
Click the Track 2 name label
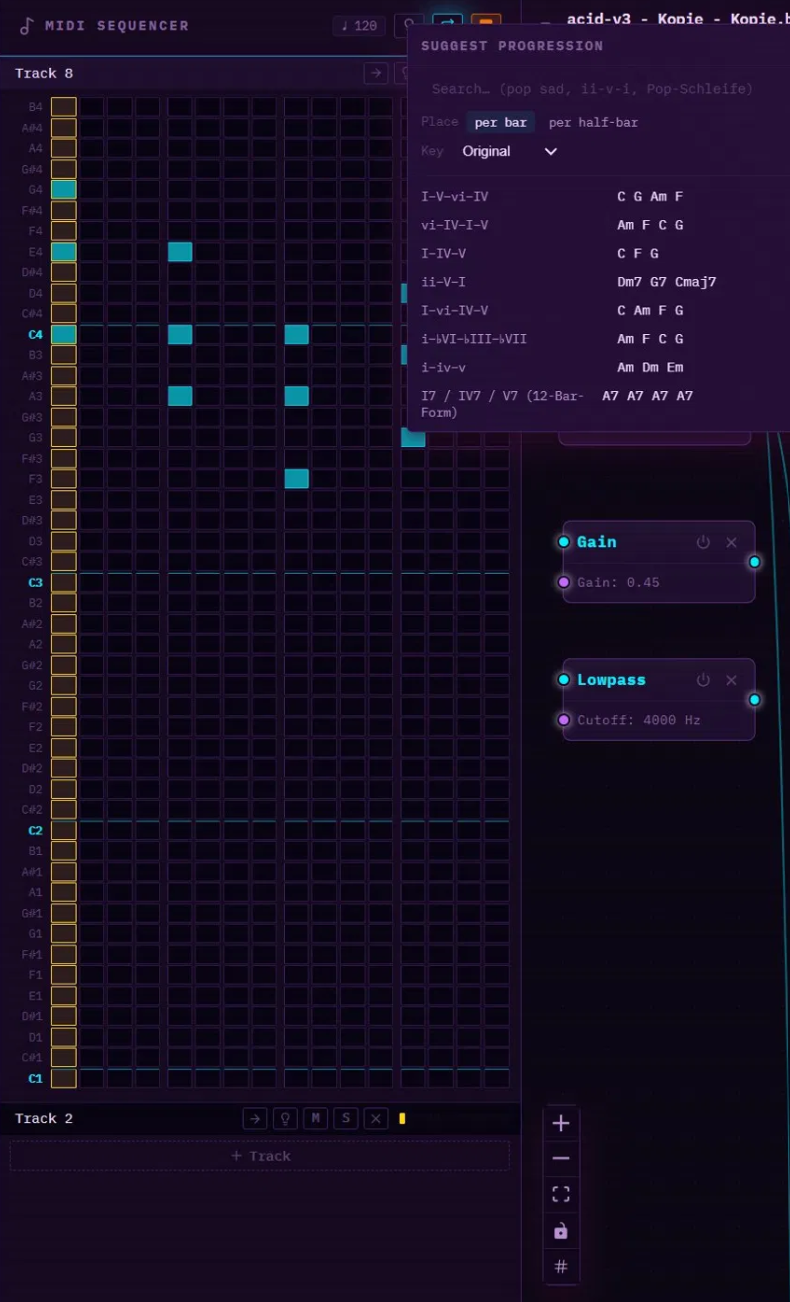click(x=44, y=1118)
